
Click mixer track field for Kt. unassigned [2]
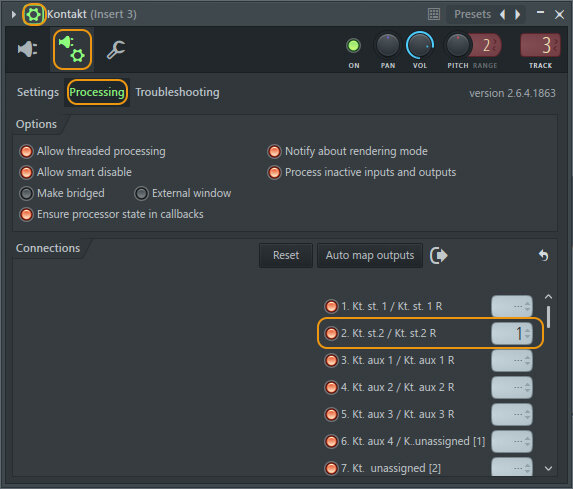[512, 467]
